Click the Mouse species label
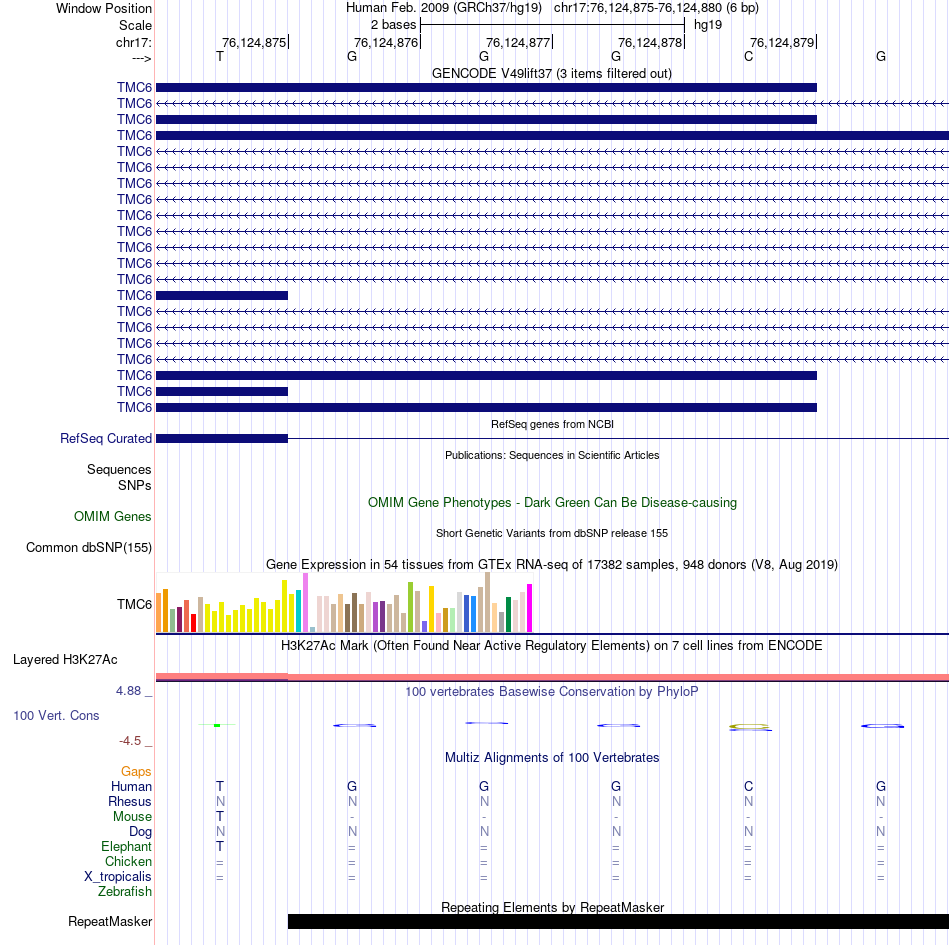 (x=132, y=817)
